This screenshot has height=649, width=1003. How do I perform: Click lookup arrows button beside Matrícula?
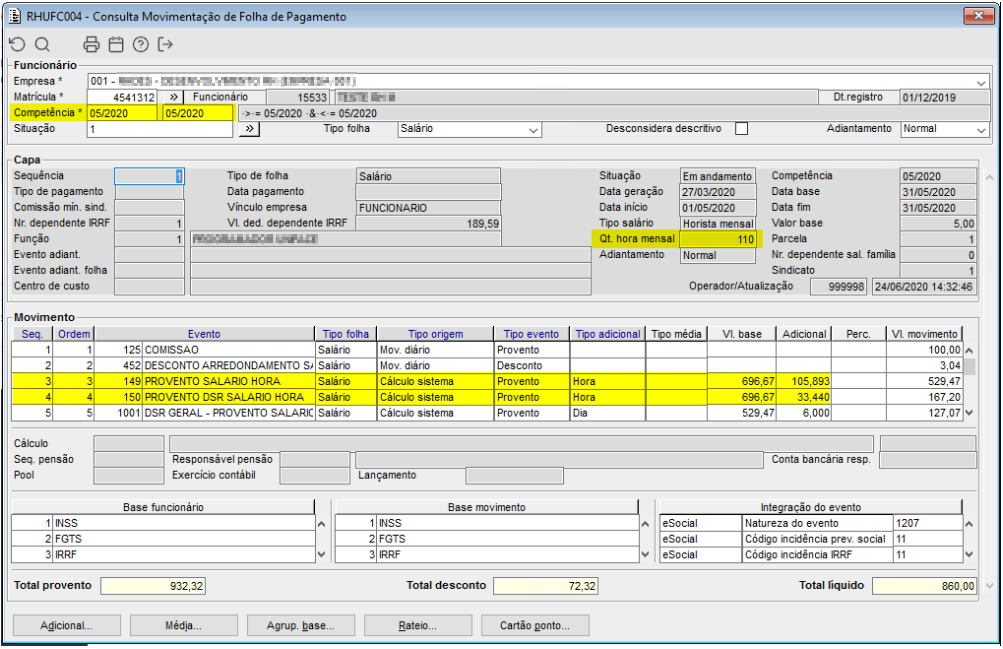[173, 97]
